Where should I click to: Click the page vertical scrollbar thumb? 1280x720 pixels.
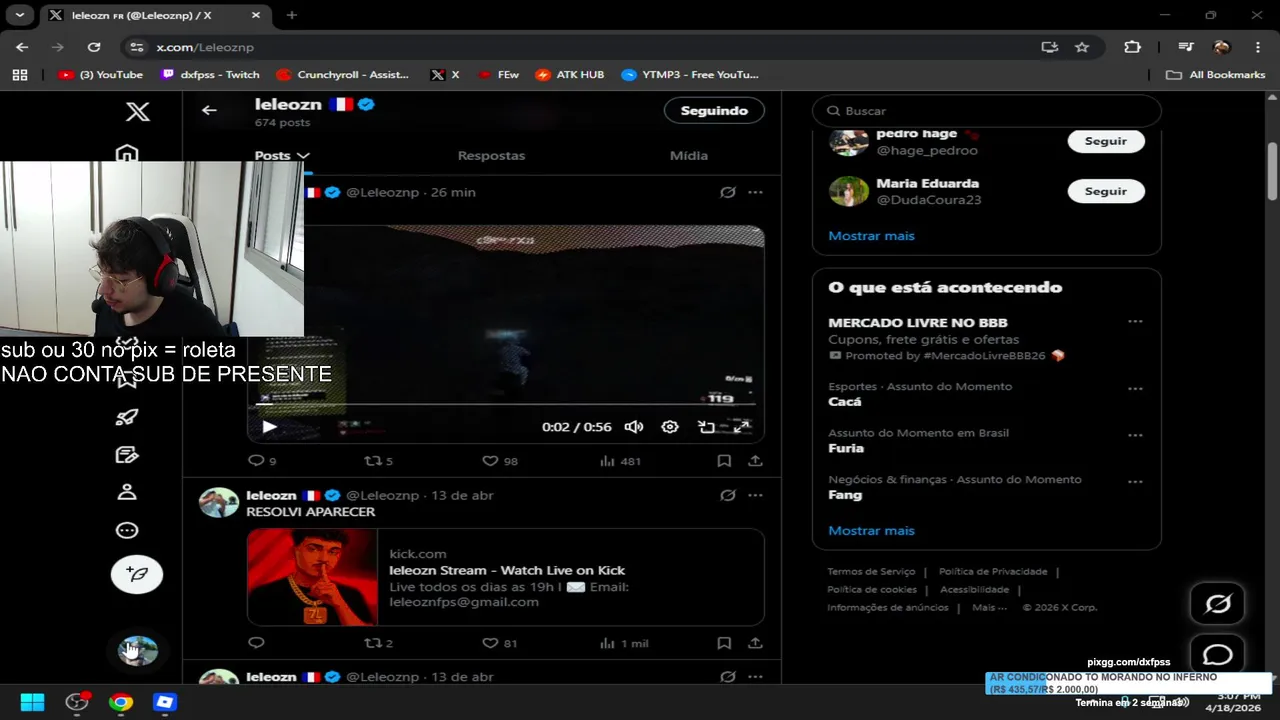click(x=1272, y=171)
